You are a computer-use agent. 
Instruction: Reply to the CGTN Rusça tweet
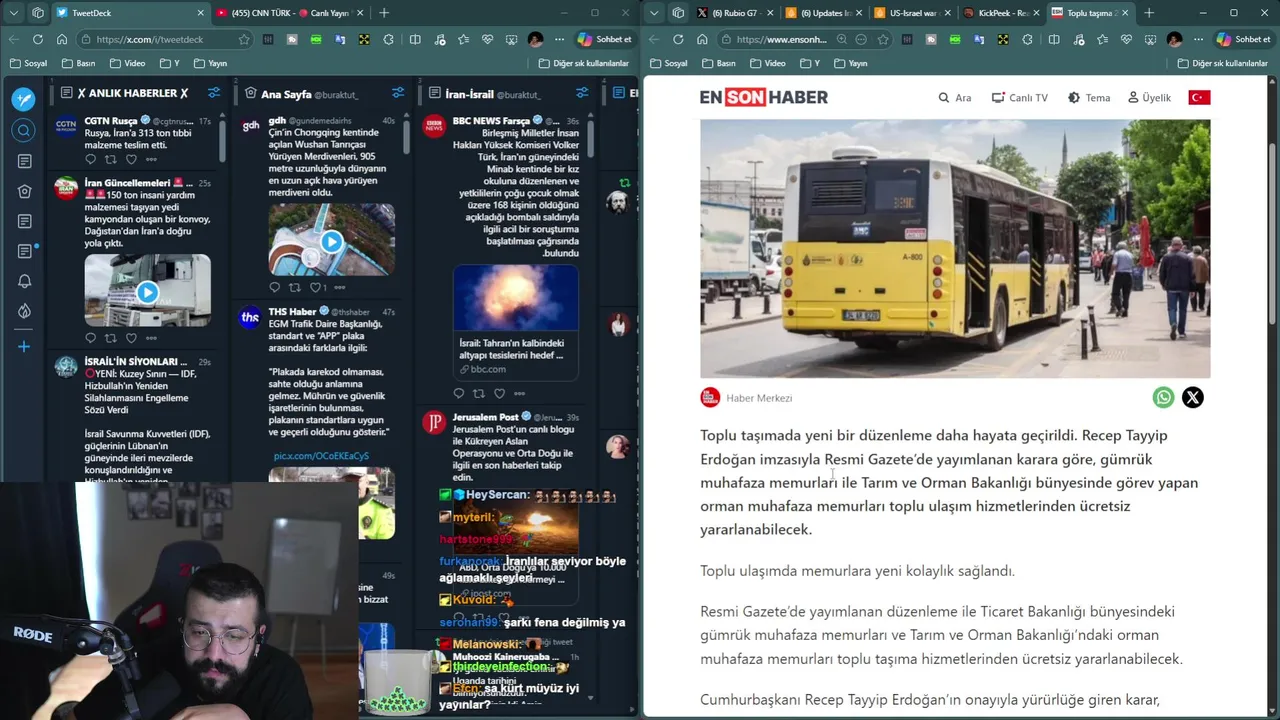(91, 159)
